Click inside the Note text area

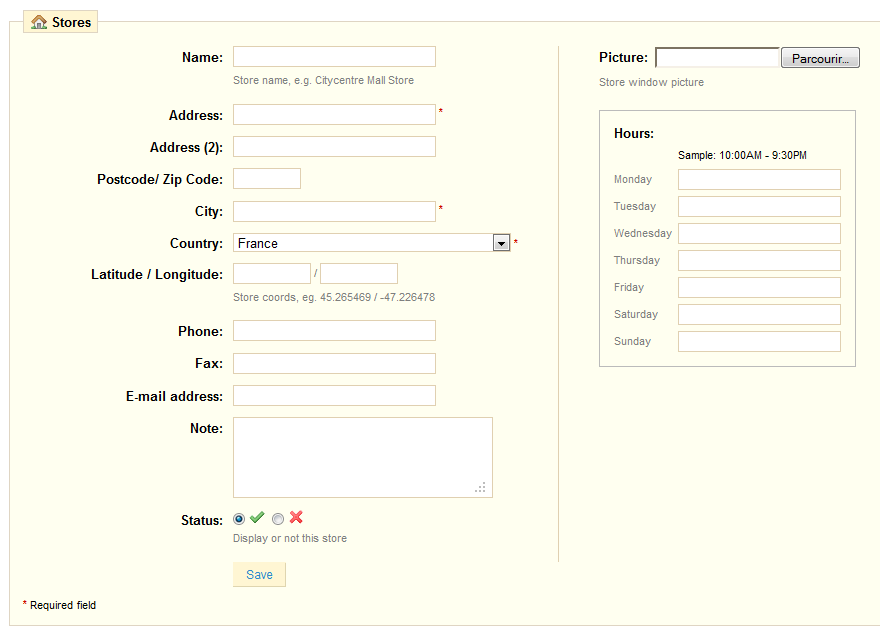(x=363, y=457)
